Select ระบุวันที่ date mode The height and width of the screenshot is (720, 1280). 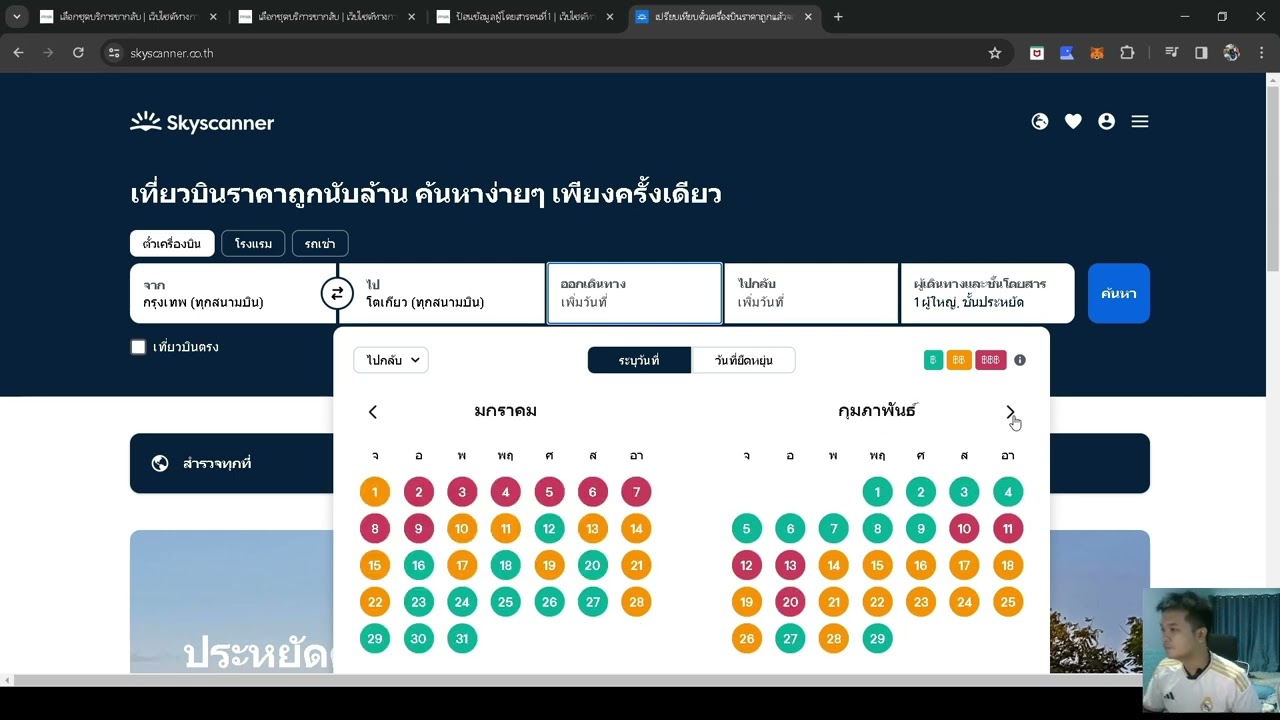point(639,360)
